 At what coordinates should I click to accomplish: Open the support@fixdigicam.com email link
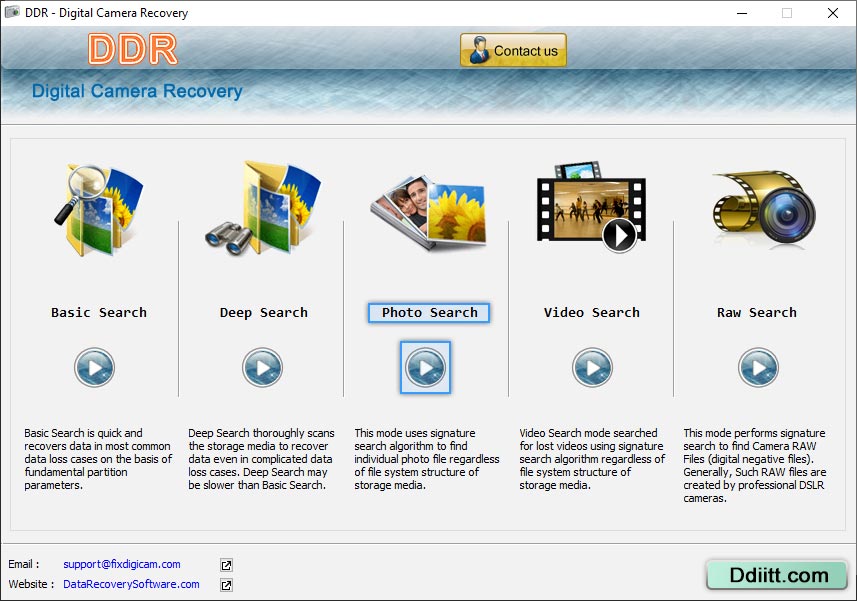[122, 564]
